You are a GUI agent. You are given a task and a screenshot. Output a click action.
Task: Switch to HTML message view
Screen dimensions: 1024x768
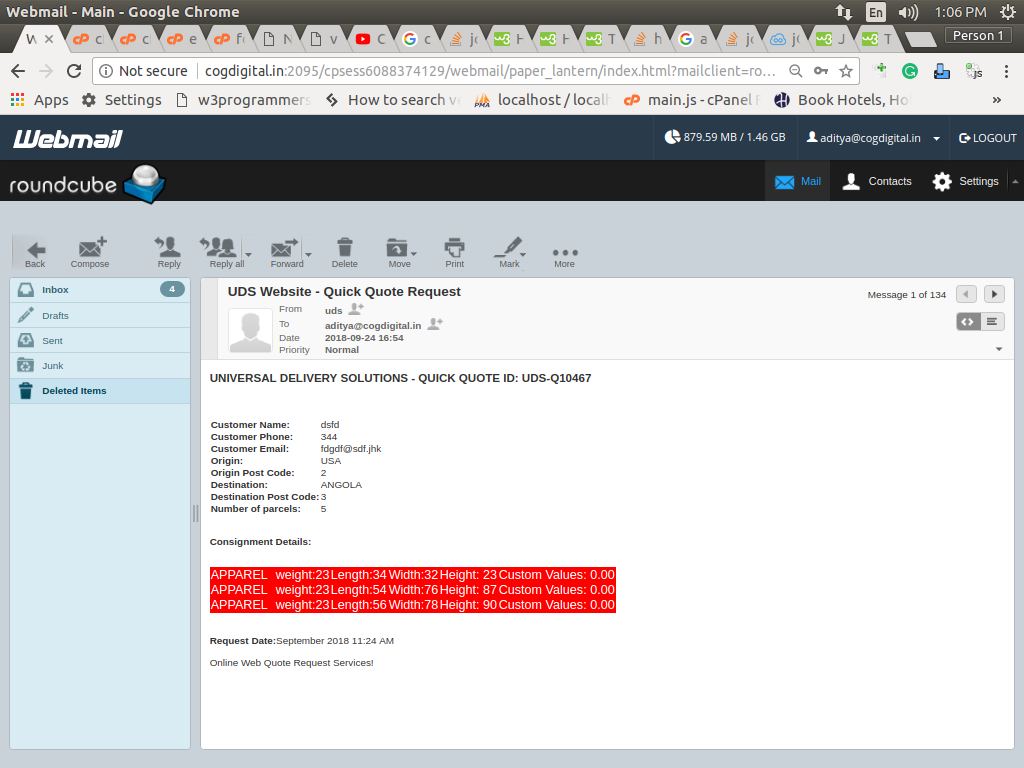(967, 321)
